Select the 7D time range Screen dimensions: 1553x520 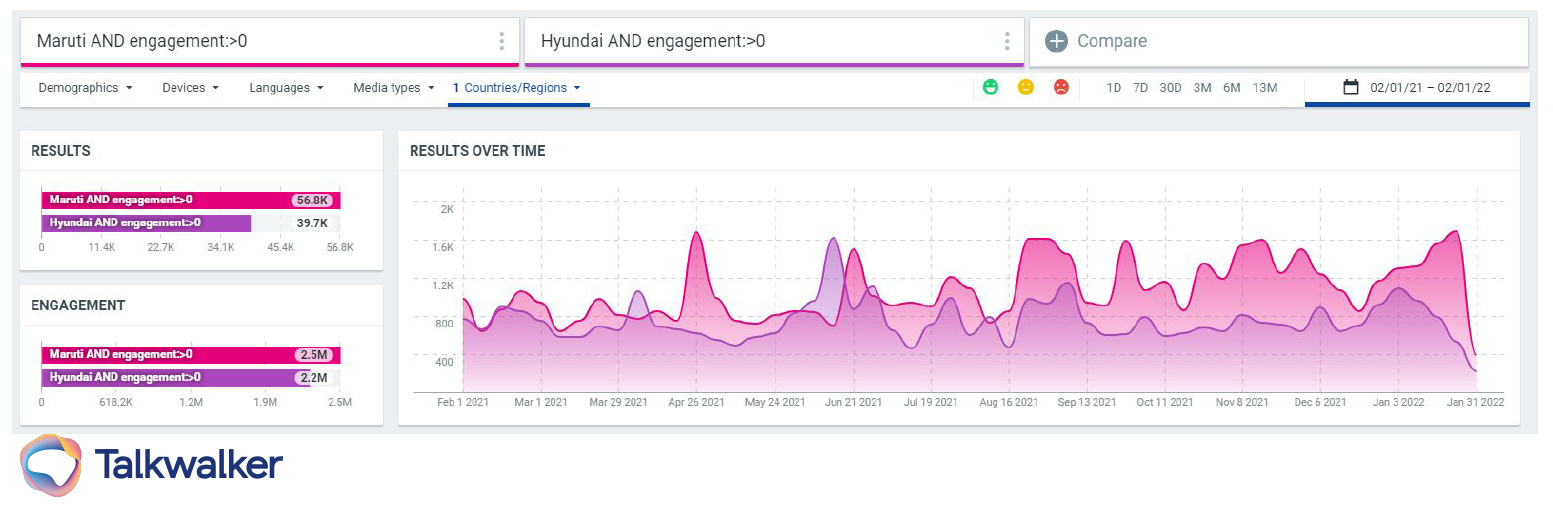point(1140,88)
